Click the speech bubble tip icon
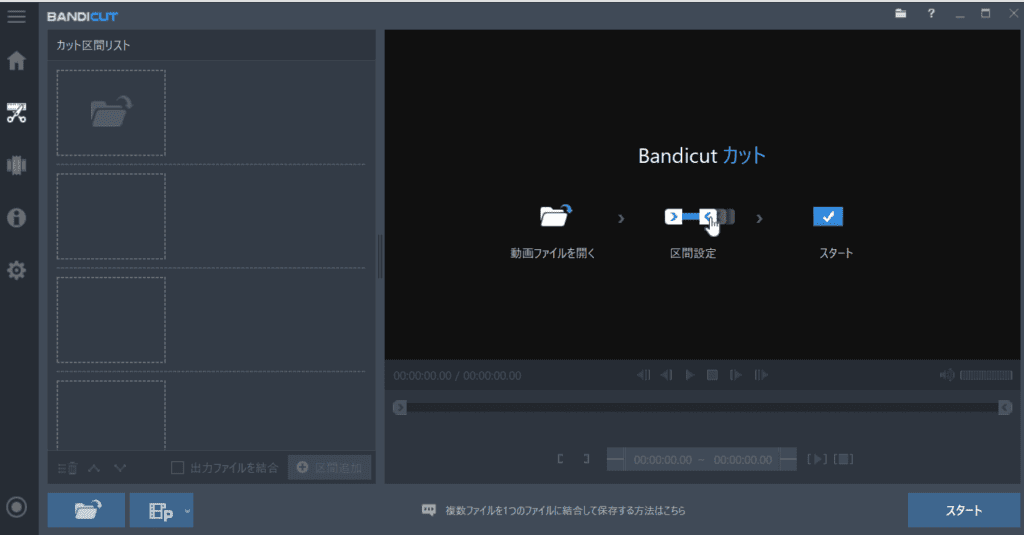 click(429, 510)
